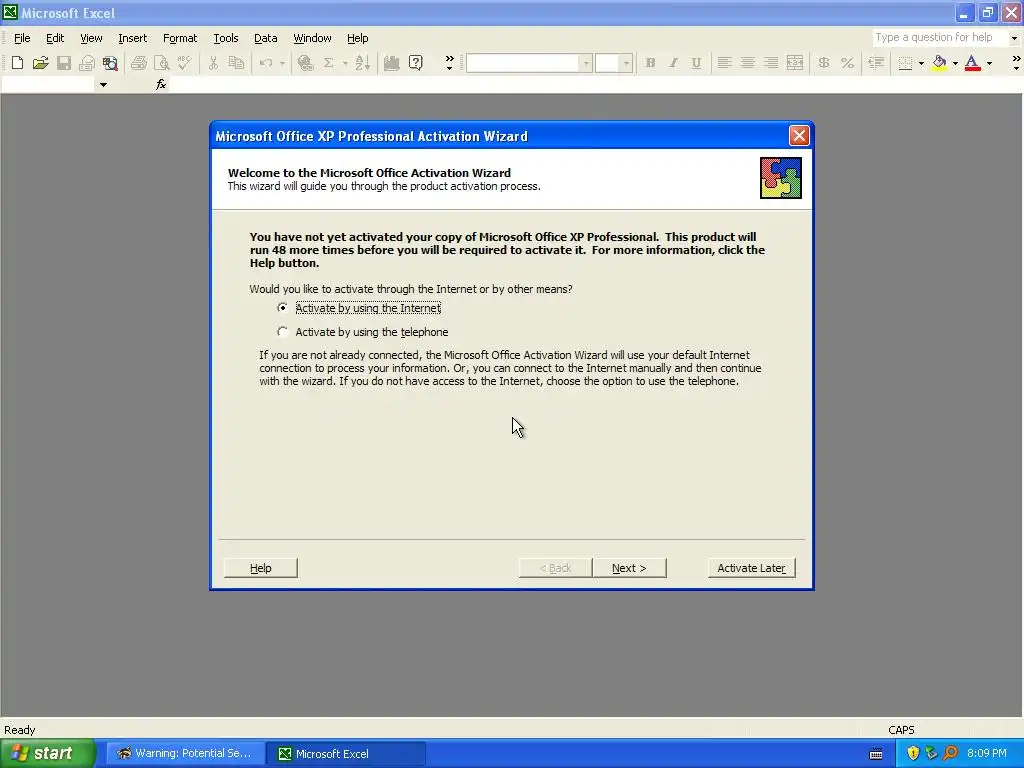Click the Insert Function fx icon

click(161, 84)
